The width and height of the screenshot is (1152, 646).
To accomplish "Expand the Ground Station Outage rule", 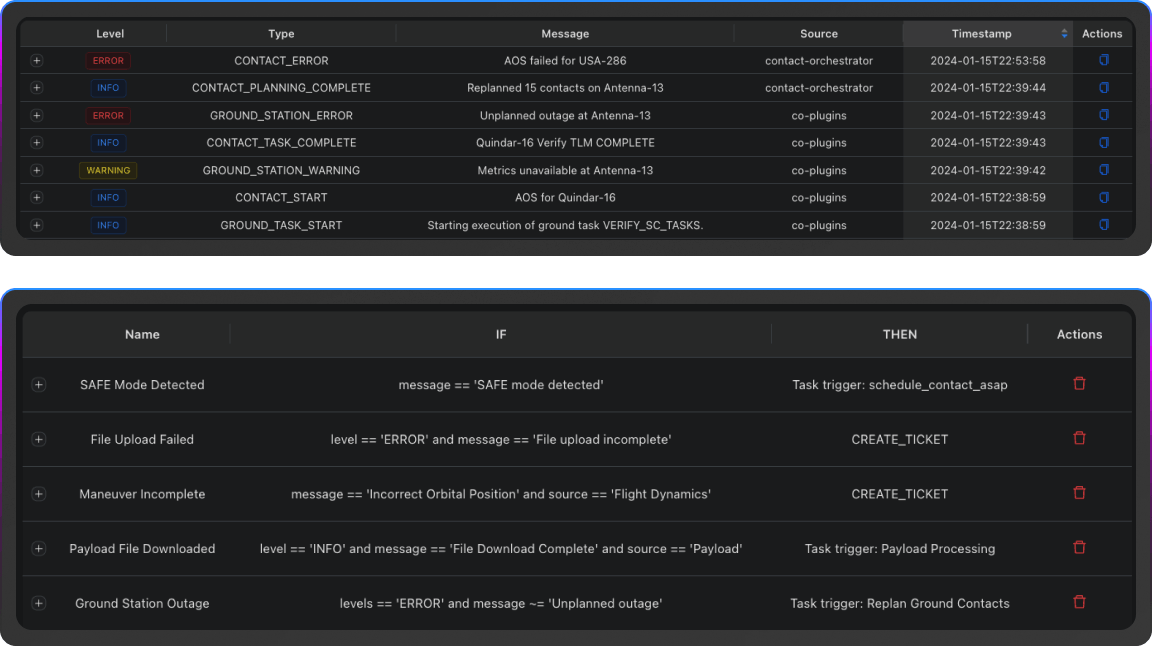I will click(x=39, y=603).
